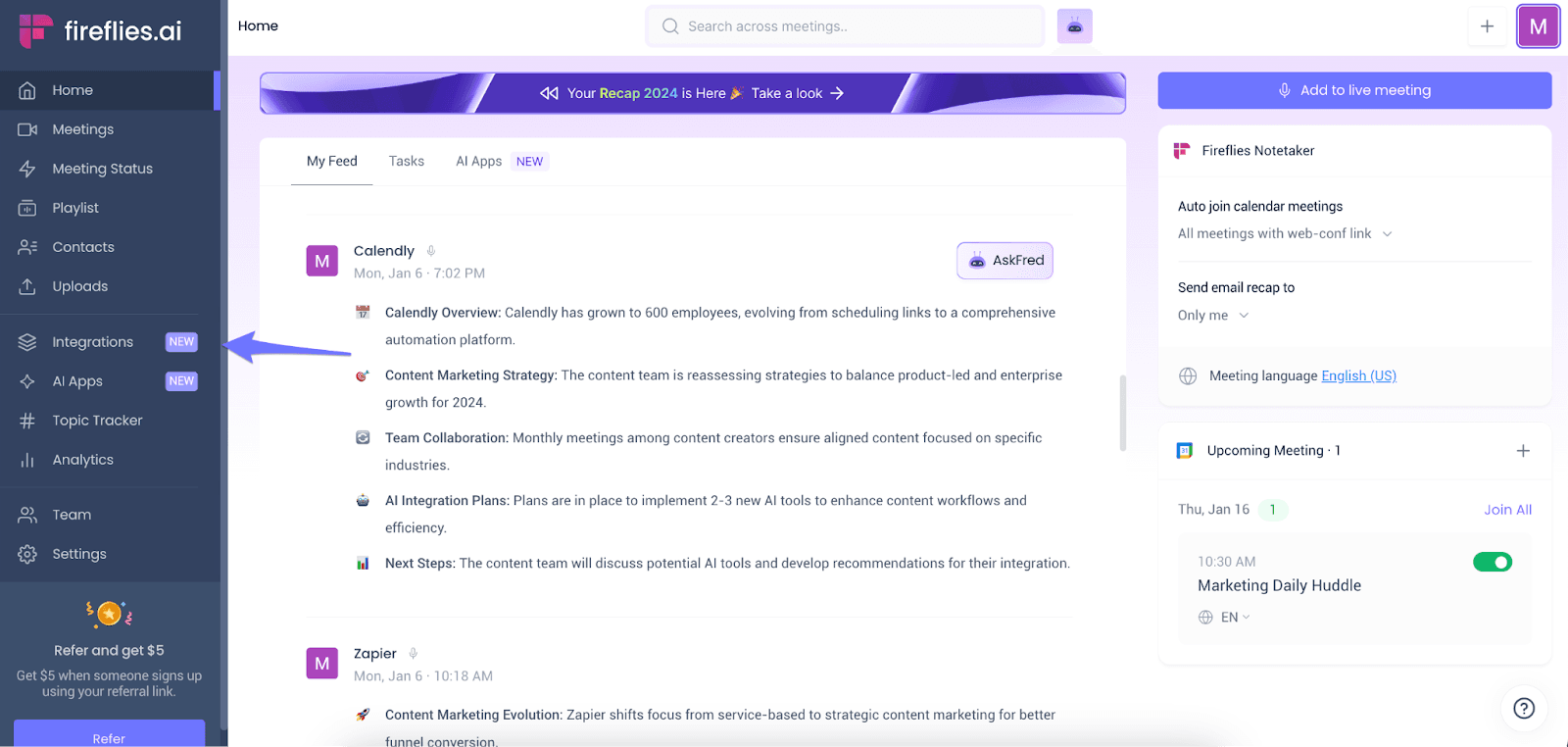Click the English (US) language link
The width and height of the screenshot is (1568, 747).
[1358, 375]
